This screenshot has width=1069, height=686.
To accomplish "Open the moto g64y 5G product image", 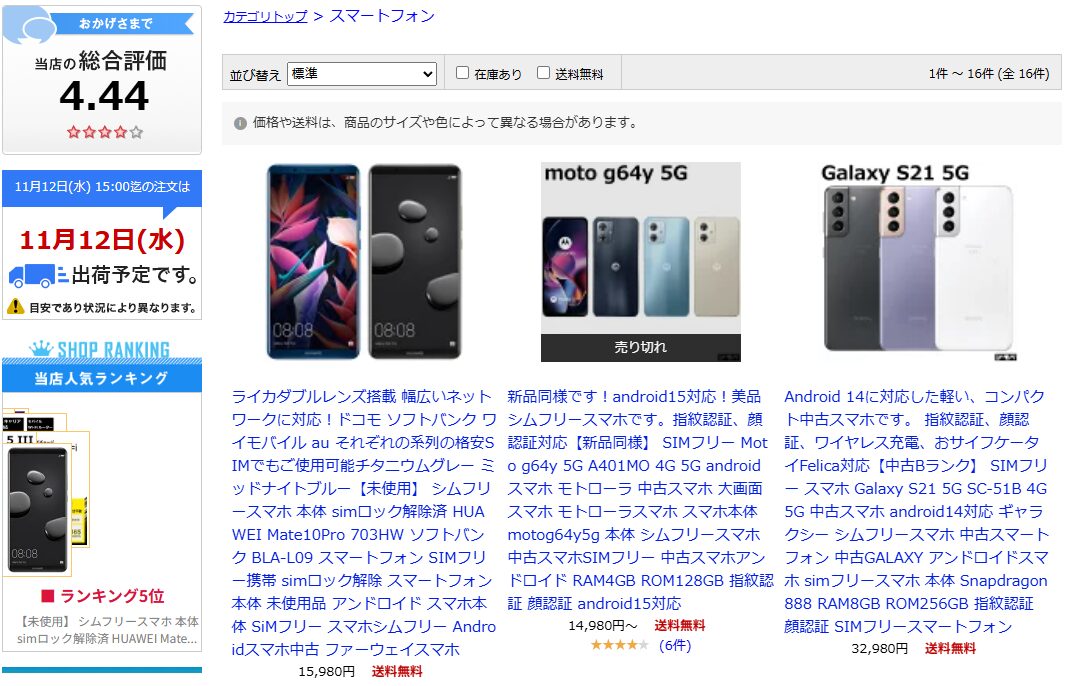I will 640,261.
